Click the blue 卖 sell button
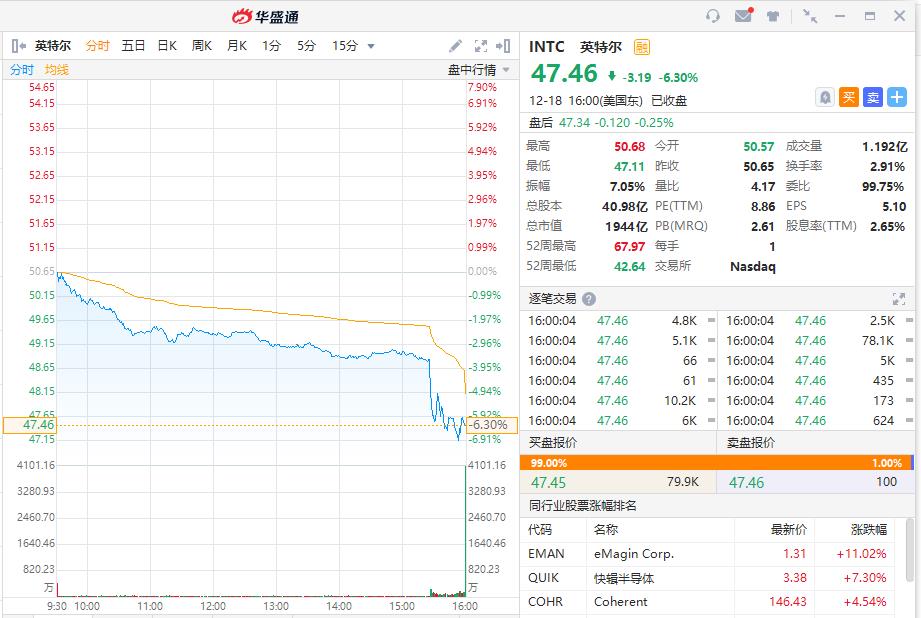Viewport: 921px width, 618px height. pyautogui.click(x=873, y=97)
